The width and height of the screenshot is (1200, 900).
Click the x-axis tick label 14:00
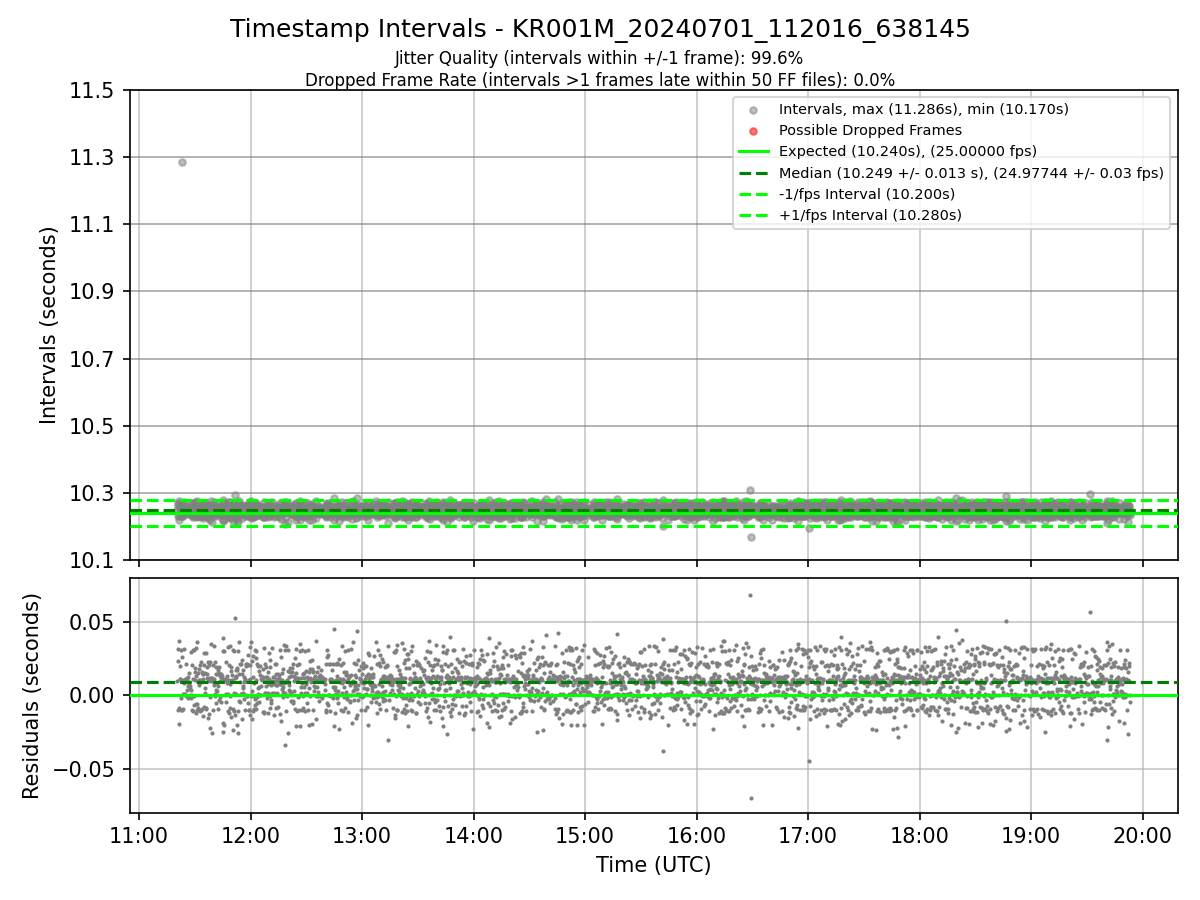pyautogui.click(x=473, y=835)
